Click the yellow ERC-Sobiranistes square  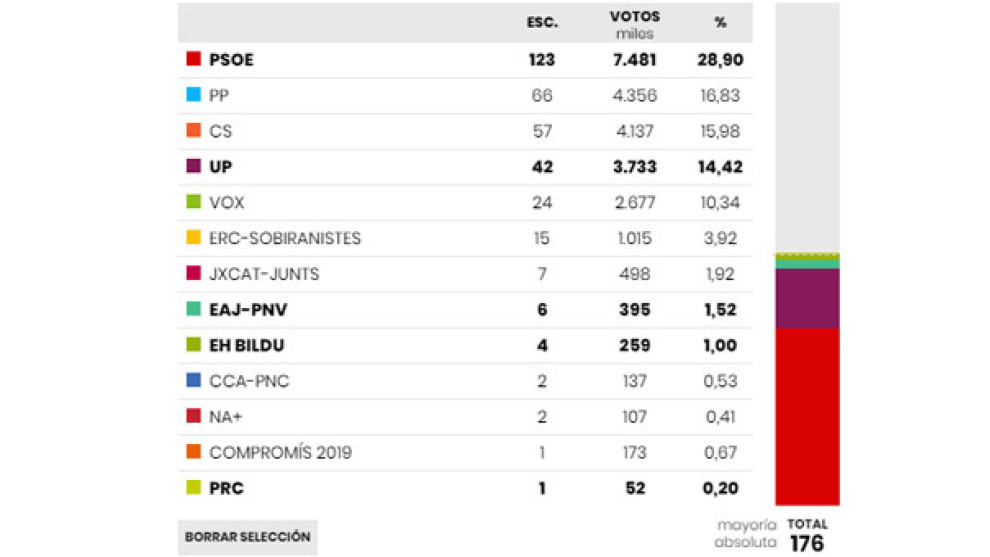194,238
